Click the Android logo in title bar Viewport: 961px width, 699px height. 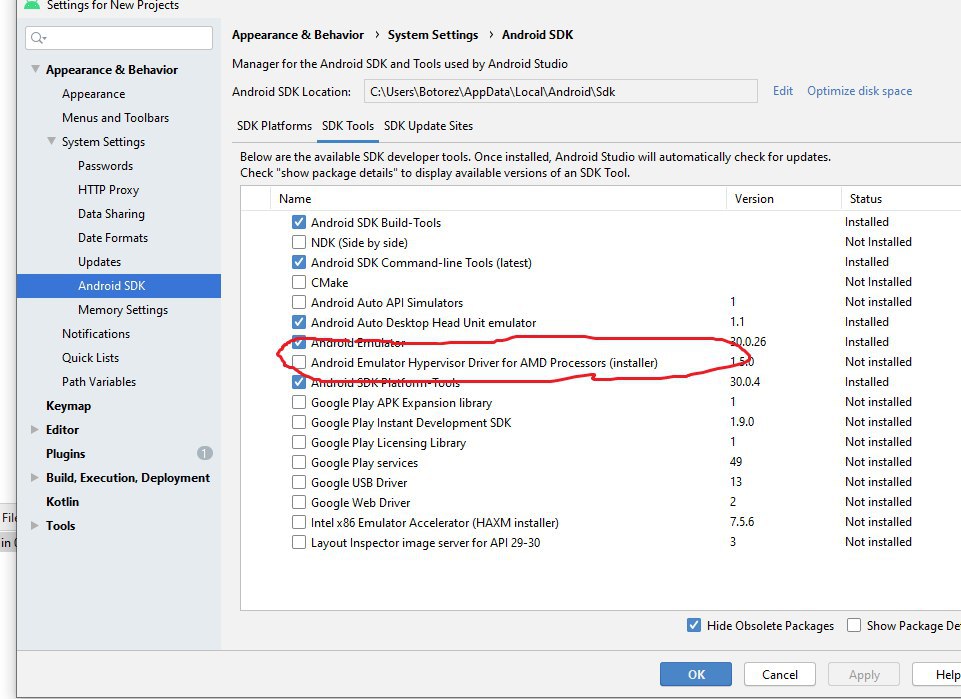(x=32, y=4)
